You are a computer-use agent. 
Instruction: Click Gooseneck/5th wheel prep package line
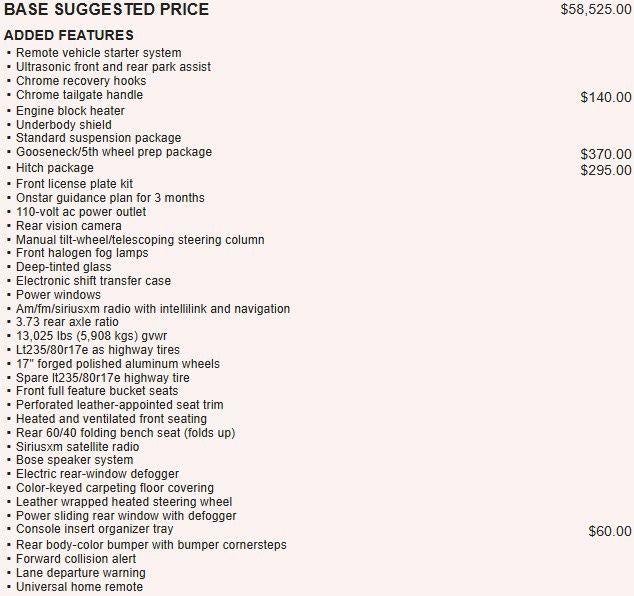pyautogui.click(x=114, y=152)
